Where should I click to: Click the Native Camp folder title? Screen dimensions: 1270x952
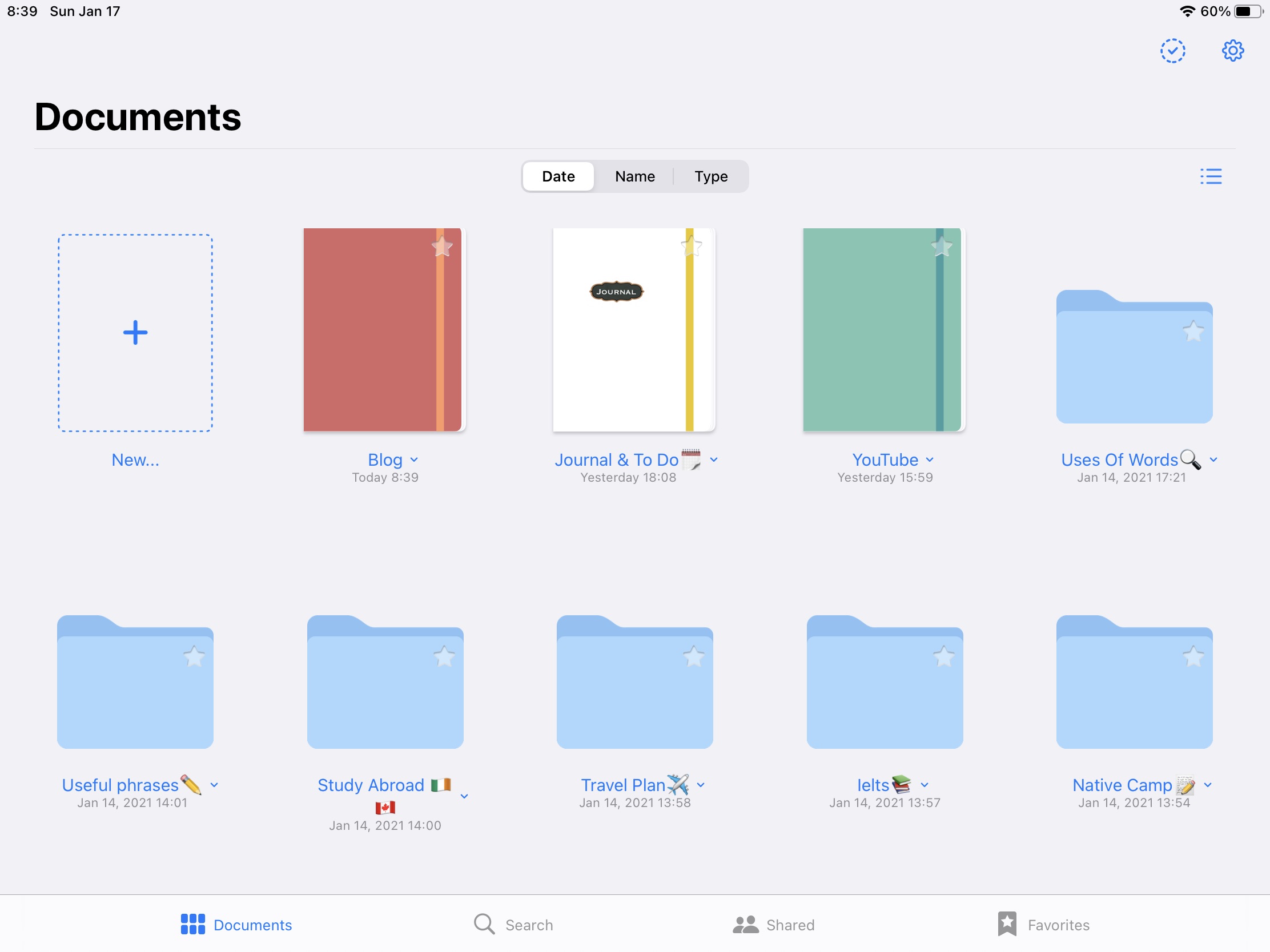click(x=1122, y=785)
